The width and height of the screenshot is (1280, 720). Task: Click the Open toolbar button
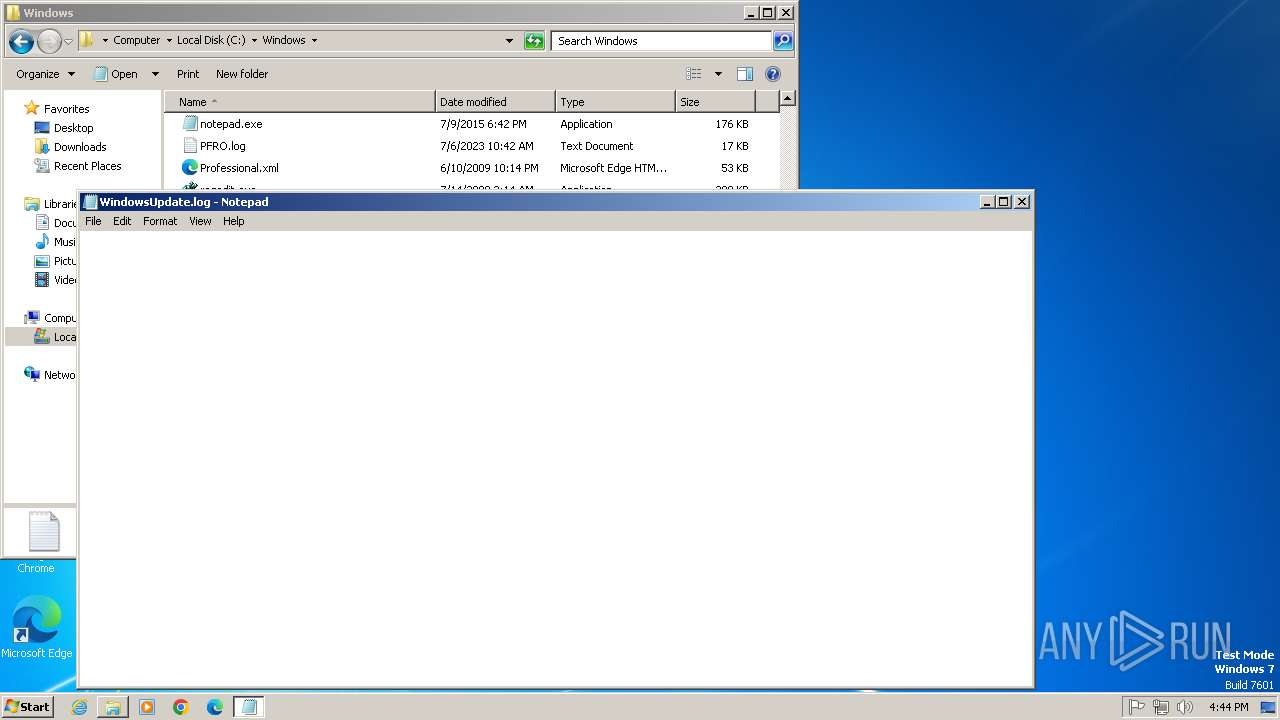click(x=116, y=74)
